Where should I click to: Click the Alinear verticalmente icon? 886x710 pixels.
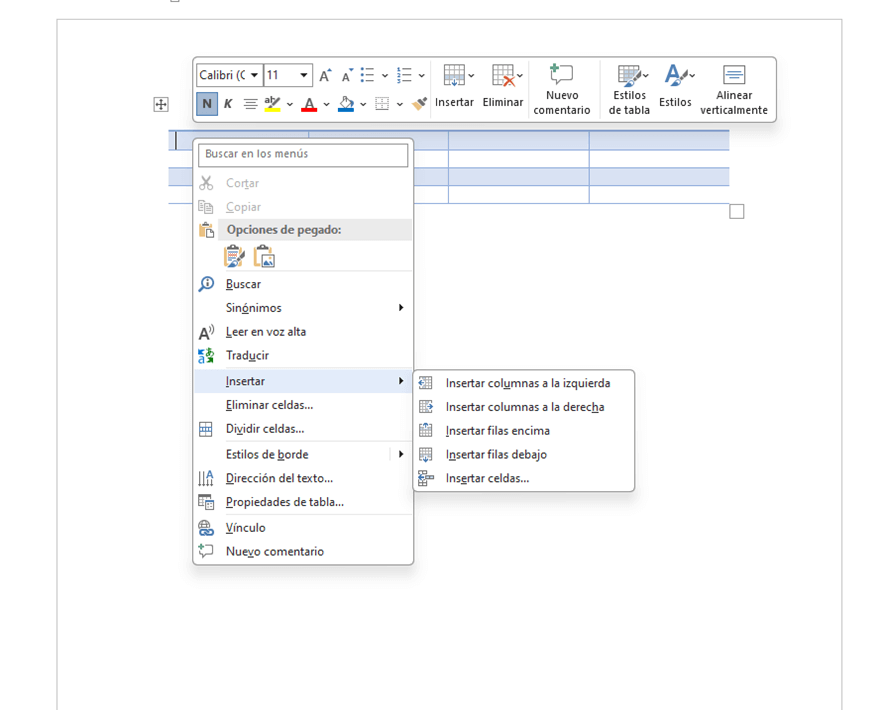tap(733, 76)
